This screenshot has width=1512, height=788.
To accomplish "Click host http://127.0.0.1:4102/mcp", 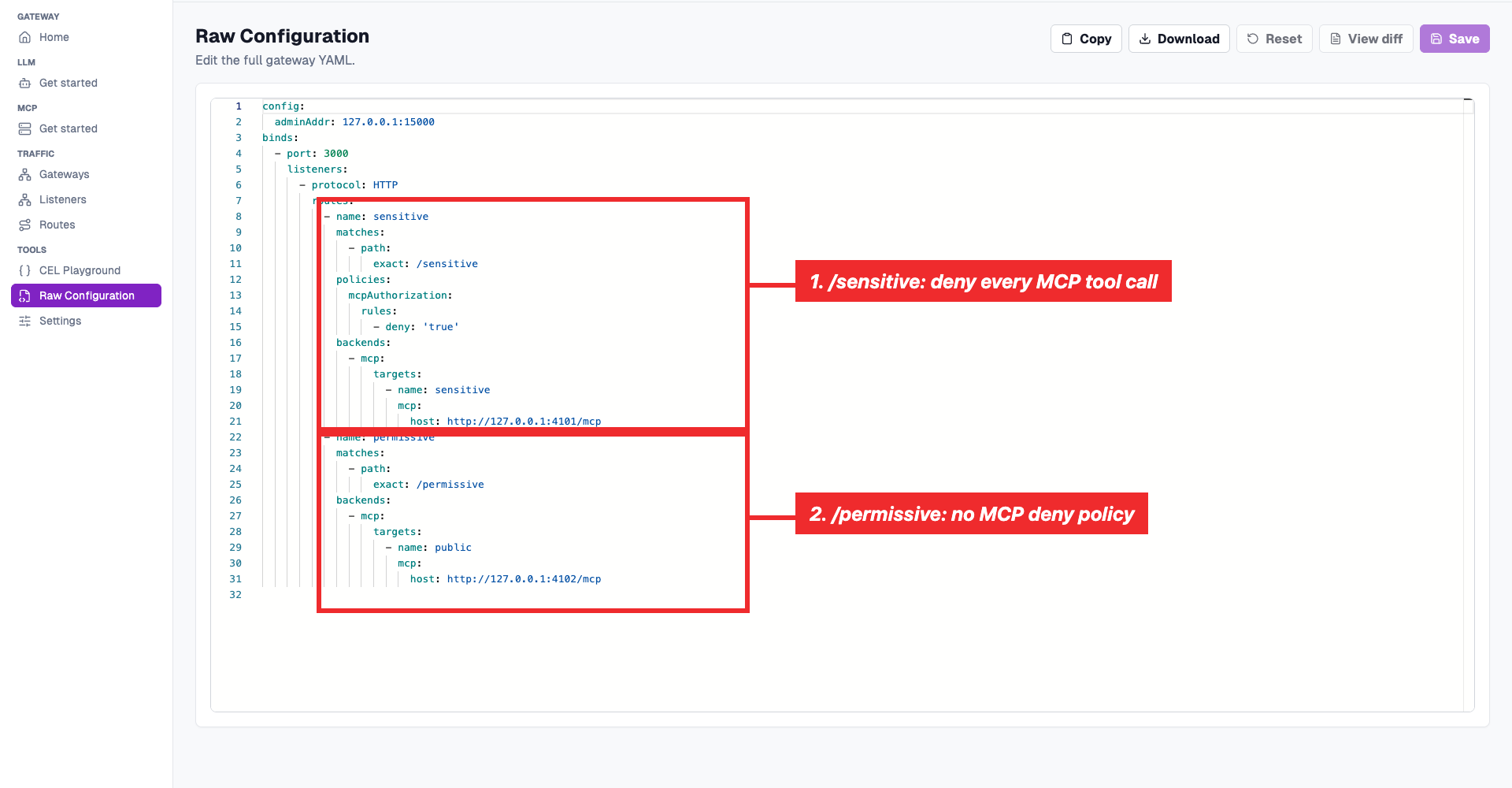I will 524,579.
